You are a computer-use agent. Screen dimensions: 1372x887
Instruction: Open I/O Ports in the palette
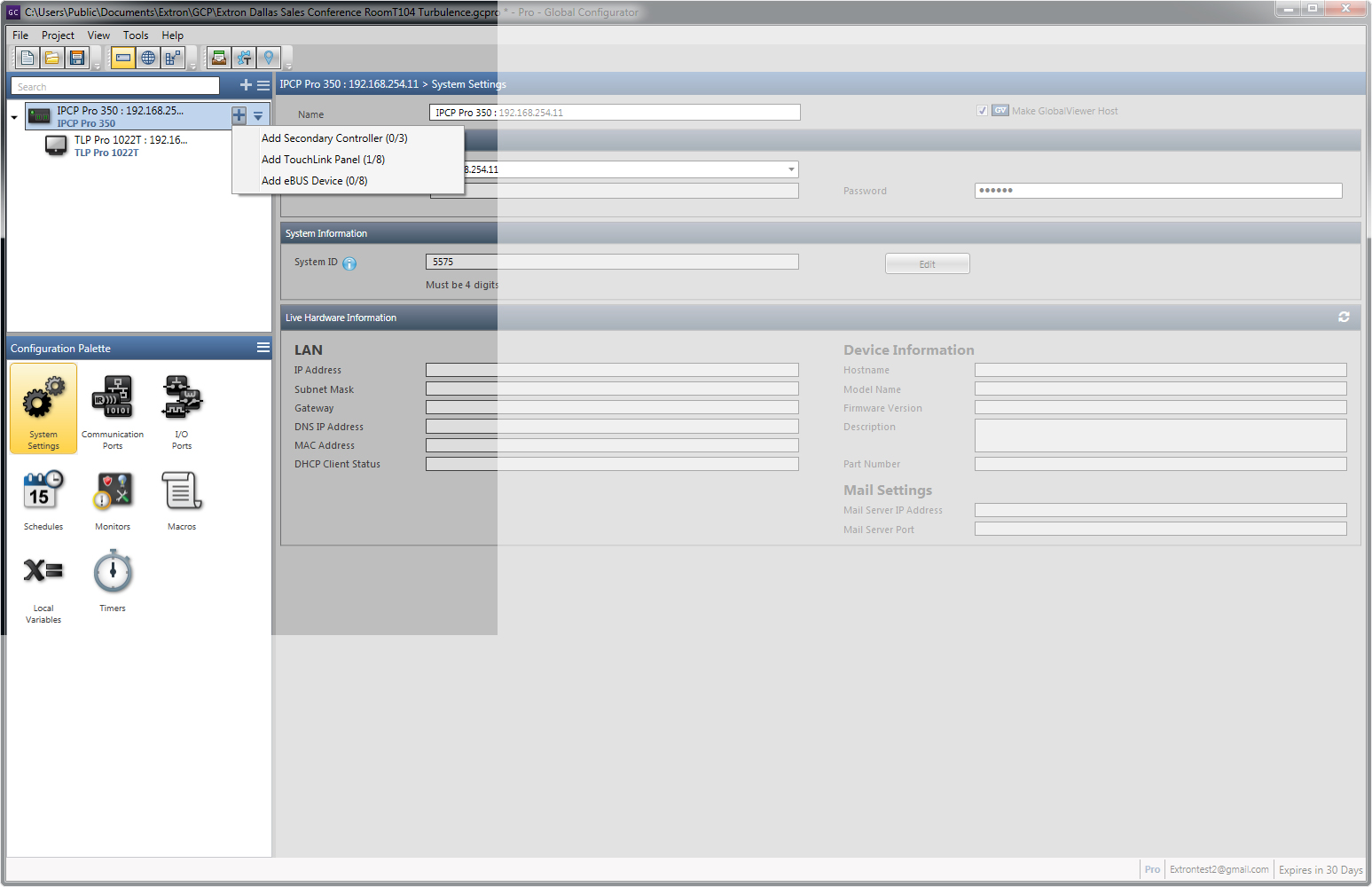click(x=182, y=413)
